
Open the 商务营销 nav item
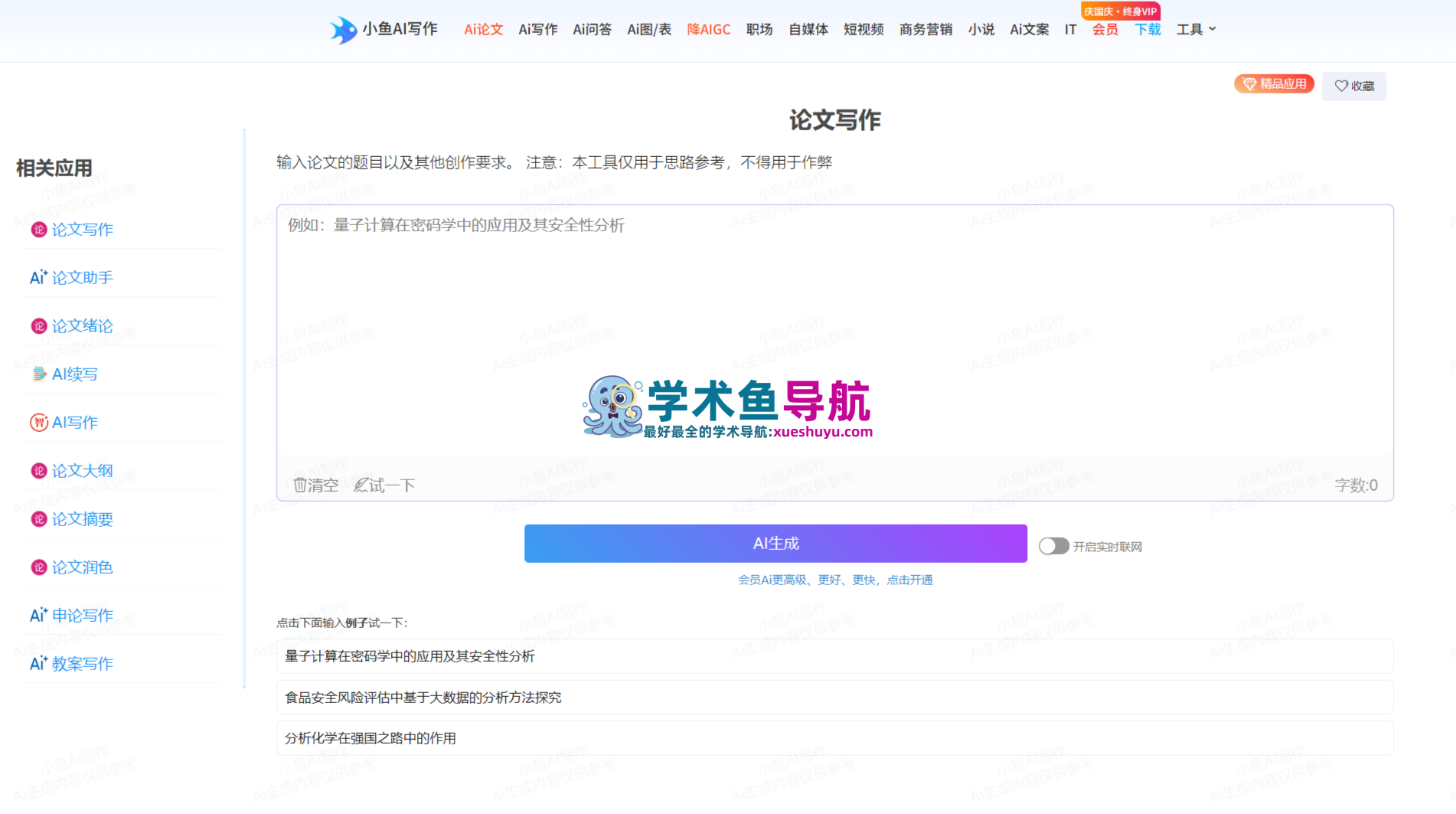click(926, 30)
